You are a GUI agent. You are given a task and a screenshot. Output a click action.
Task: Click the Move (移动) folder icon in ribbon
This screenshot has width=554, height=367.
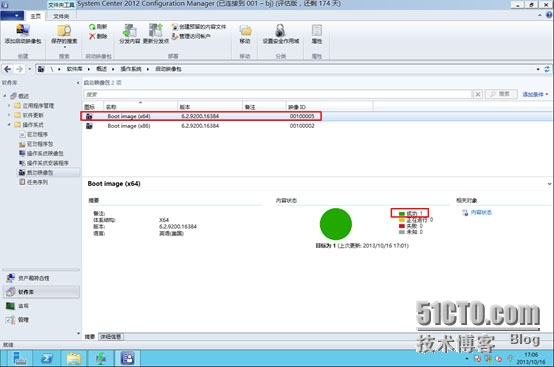(245, 31)
